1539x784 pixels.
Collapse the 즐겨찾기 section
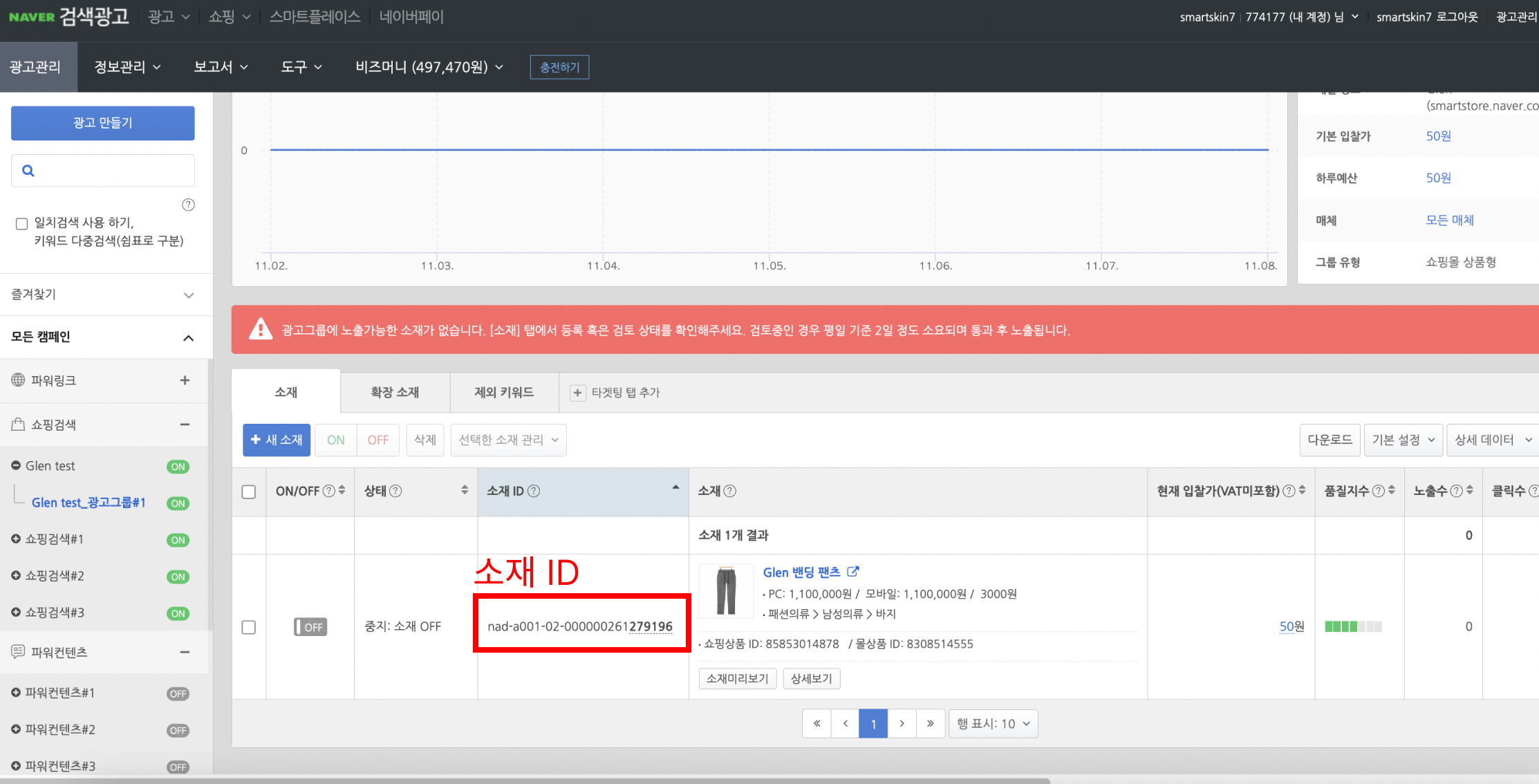[188, 295]
